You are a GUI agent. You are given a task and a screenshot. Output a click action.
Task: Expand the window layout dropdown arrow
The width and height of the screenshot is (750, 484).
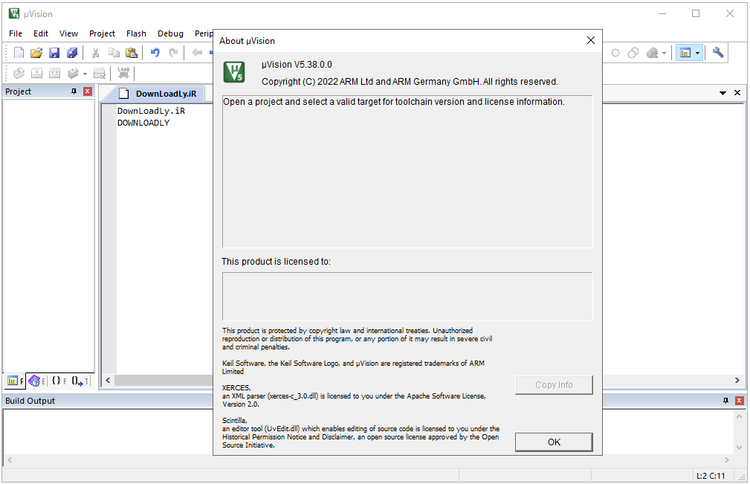(x=698, y=53)
